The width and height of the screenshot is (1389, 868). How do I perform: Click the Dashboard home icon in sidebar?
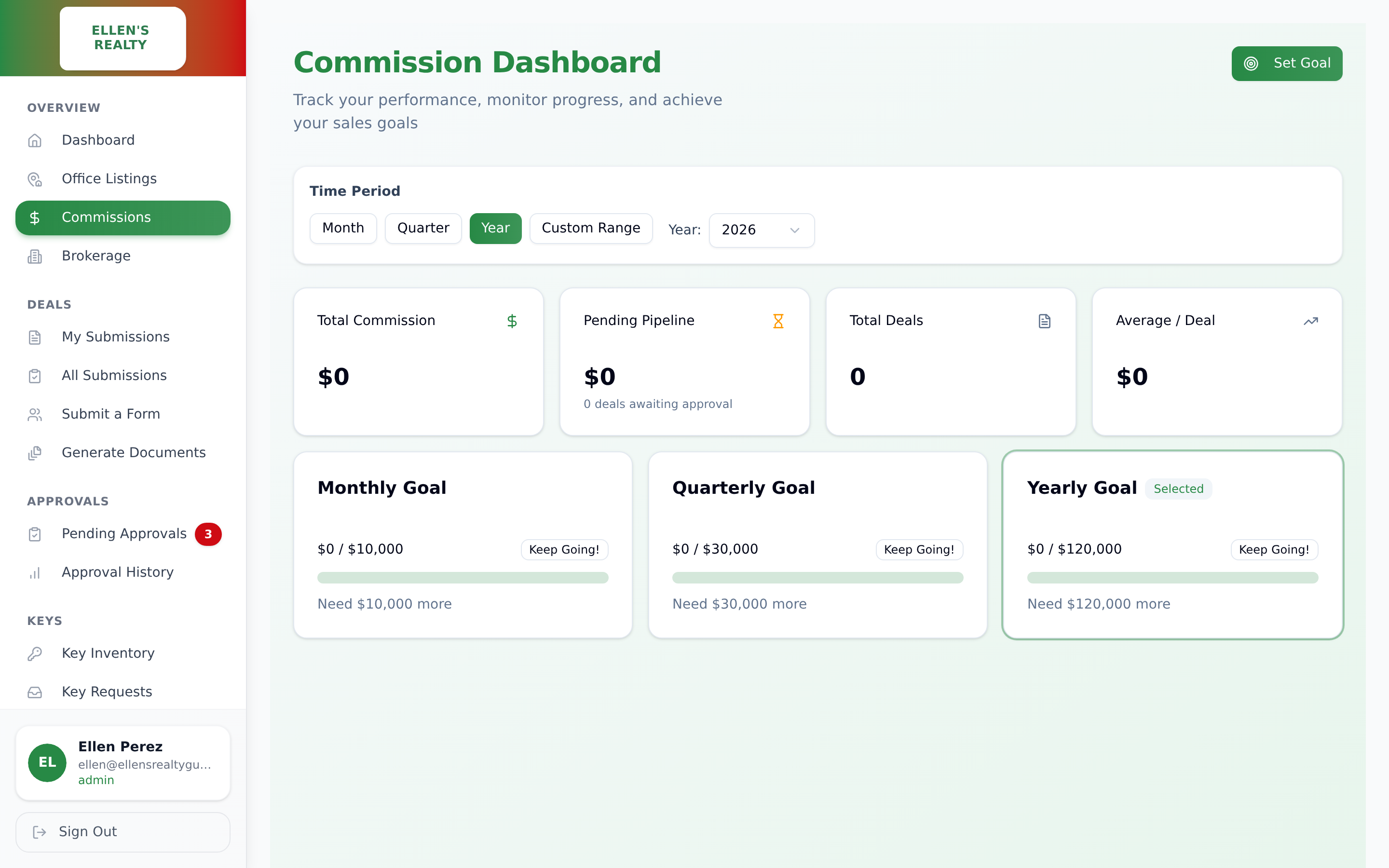coord(35,141)
